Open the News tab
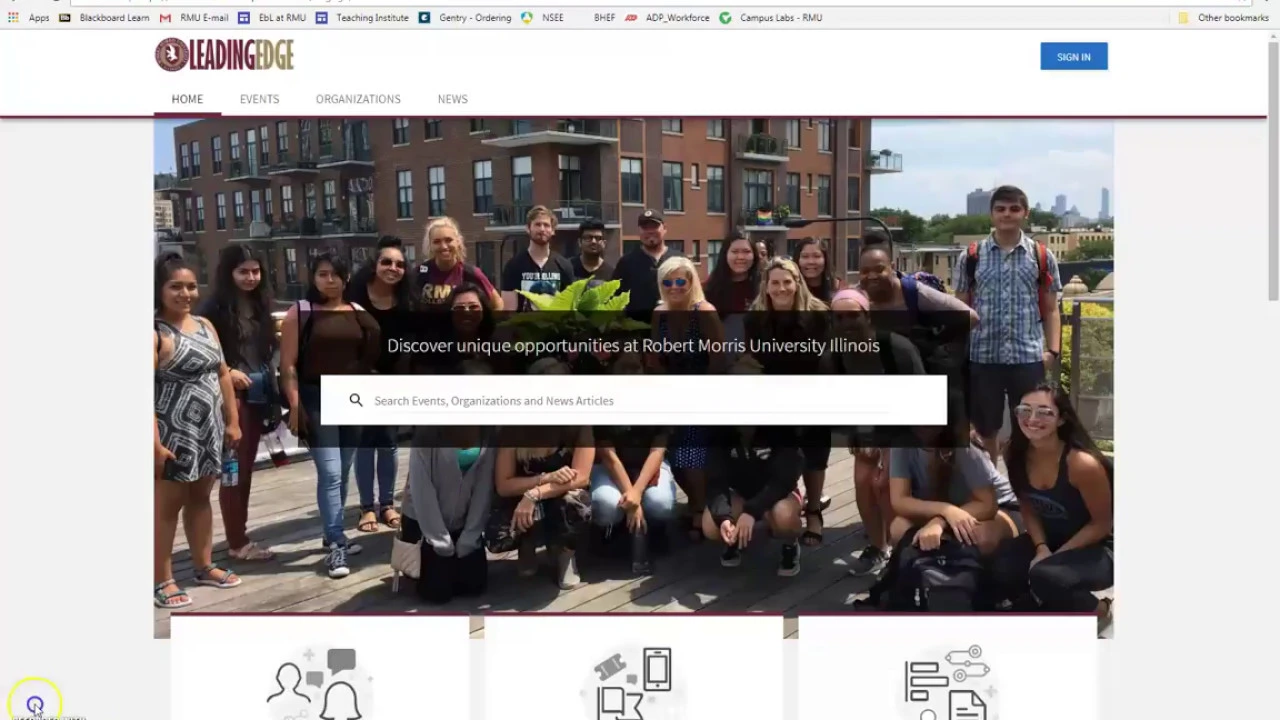The height and width of the screenshot is (720, 1280). coord(452,99)
